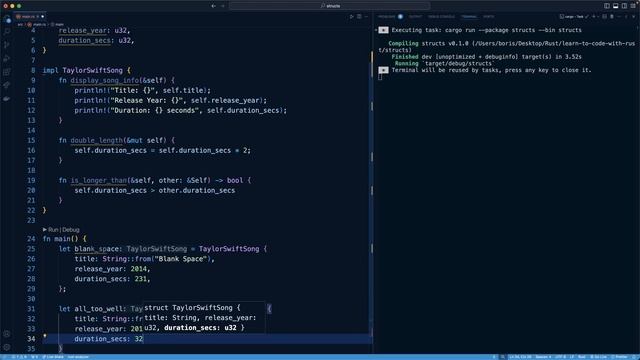Click the Ln, Col cursor position indicator
This screenshot has height=360, width=640.
pos(520,357)
